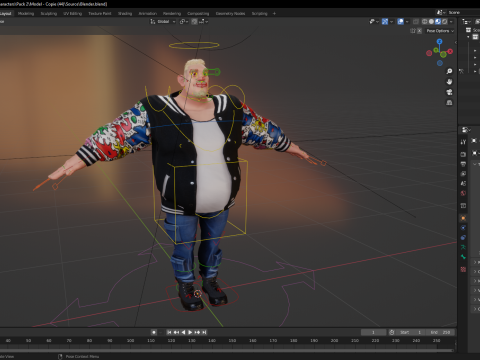Jump to the next keyframe
Viewport: 480px width, 360px height.
pos(197,332)
